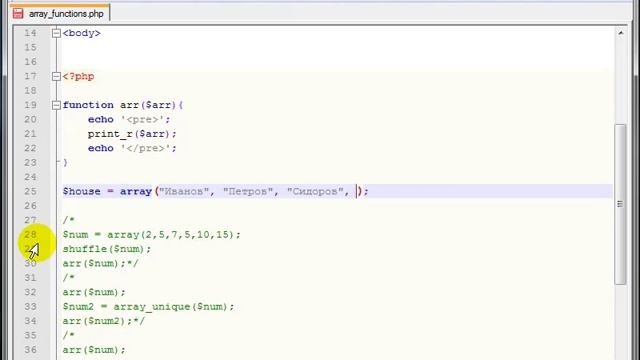This screenshot has width=640, height=360.
Task: Click echo '</pre>'; on line 22
Action: click(132, 148)
